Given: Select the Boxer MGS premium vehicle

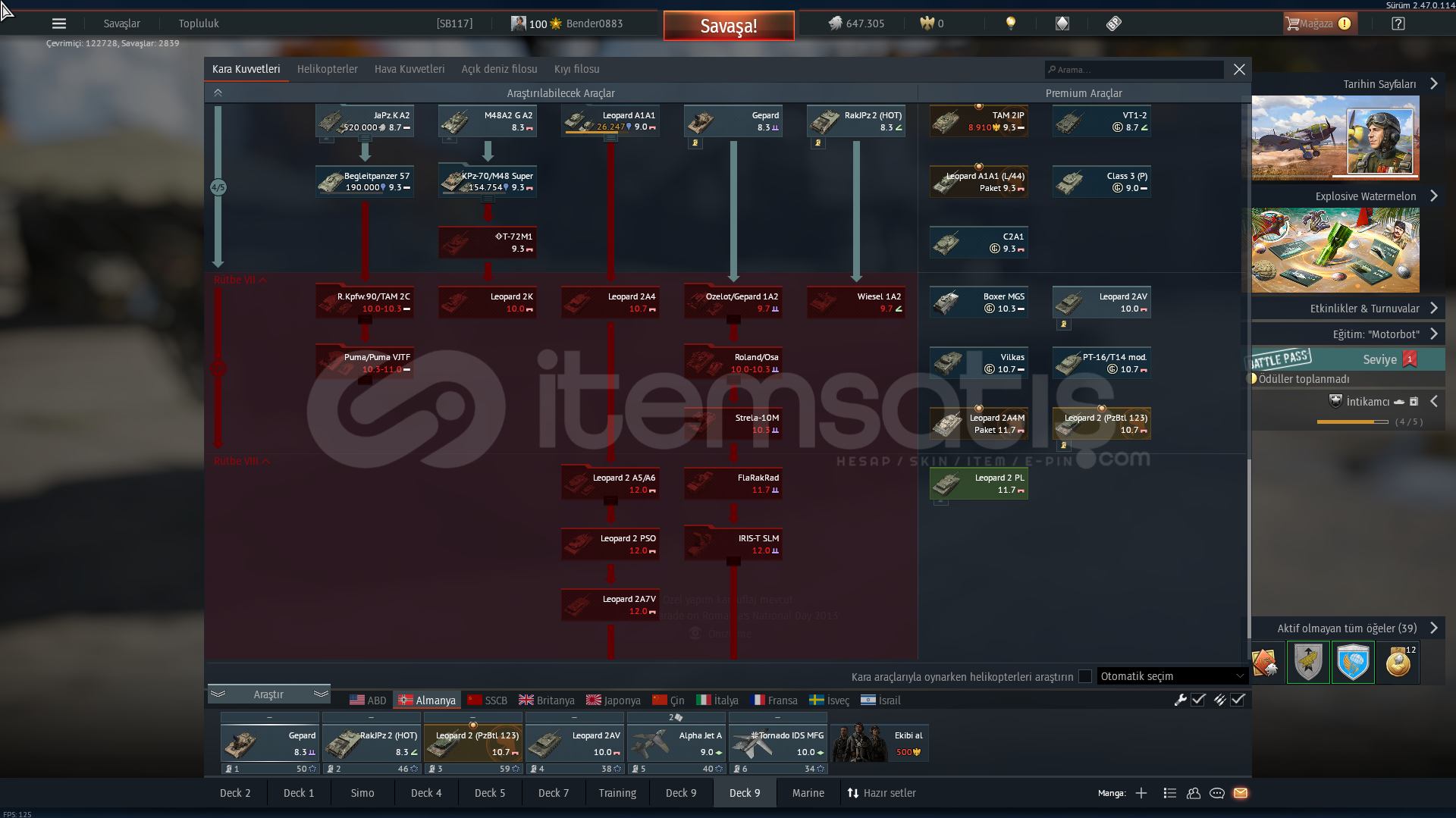Looking at the screenshot, I should 979,302.
